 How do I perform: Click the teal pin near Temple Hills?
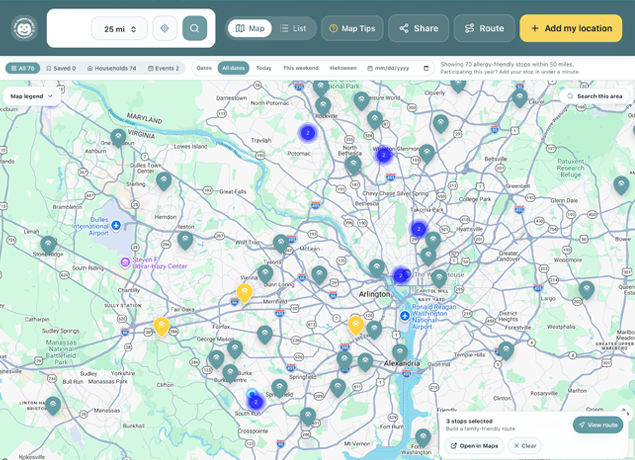[506, 350]
